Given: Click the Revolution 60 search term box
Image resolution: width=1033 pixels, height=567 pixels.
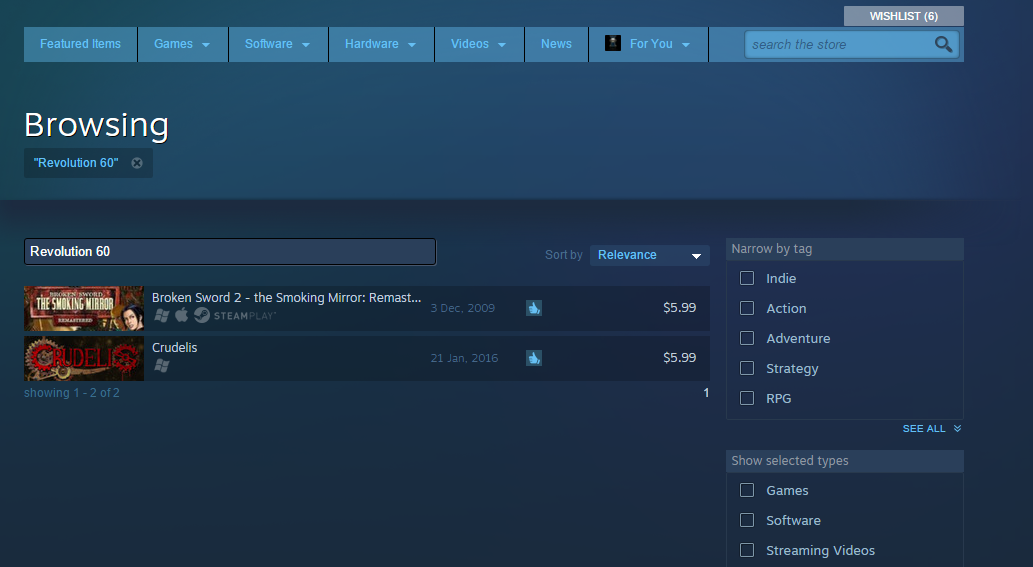Looking at the screenshot, I should pyautogui.click(x=230, y=252).
